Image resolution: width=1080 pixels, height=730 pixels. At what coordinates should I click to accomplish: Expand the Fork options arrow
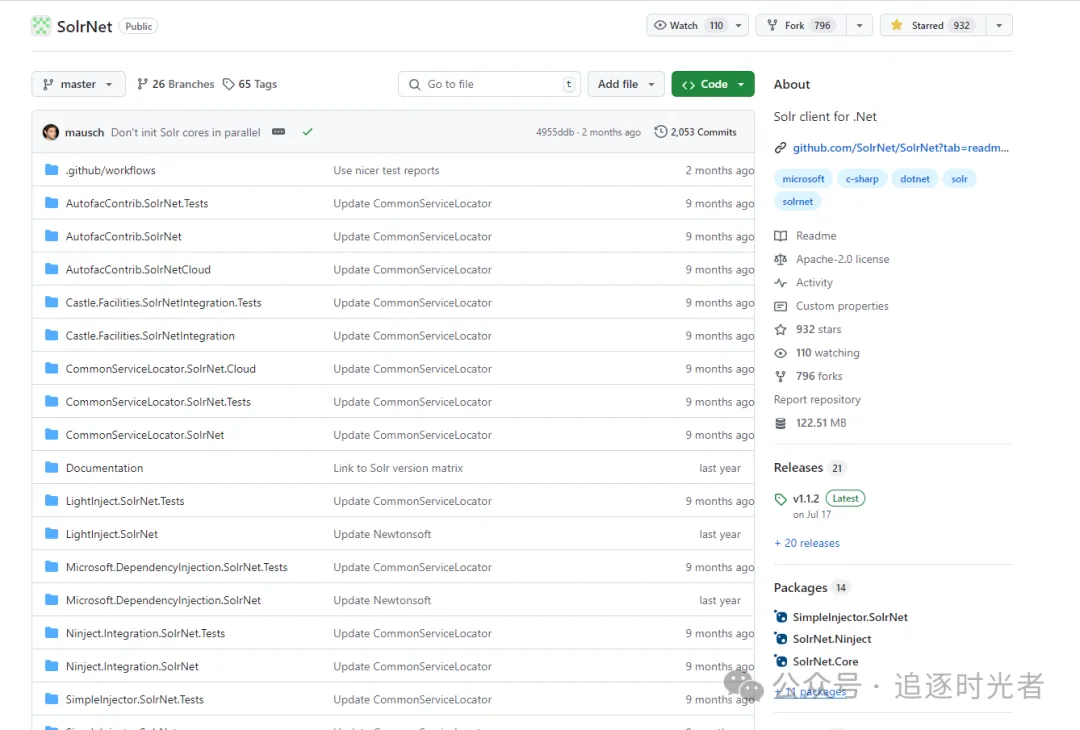[x=860, y=26]
